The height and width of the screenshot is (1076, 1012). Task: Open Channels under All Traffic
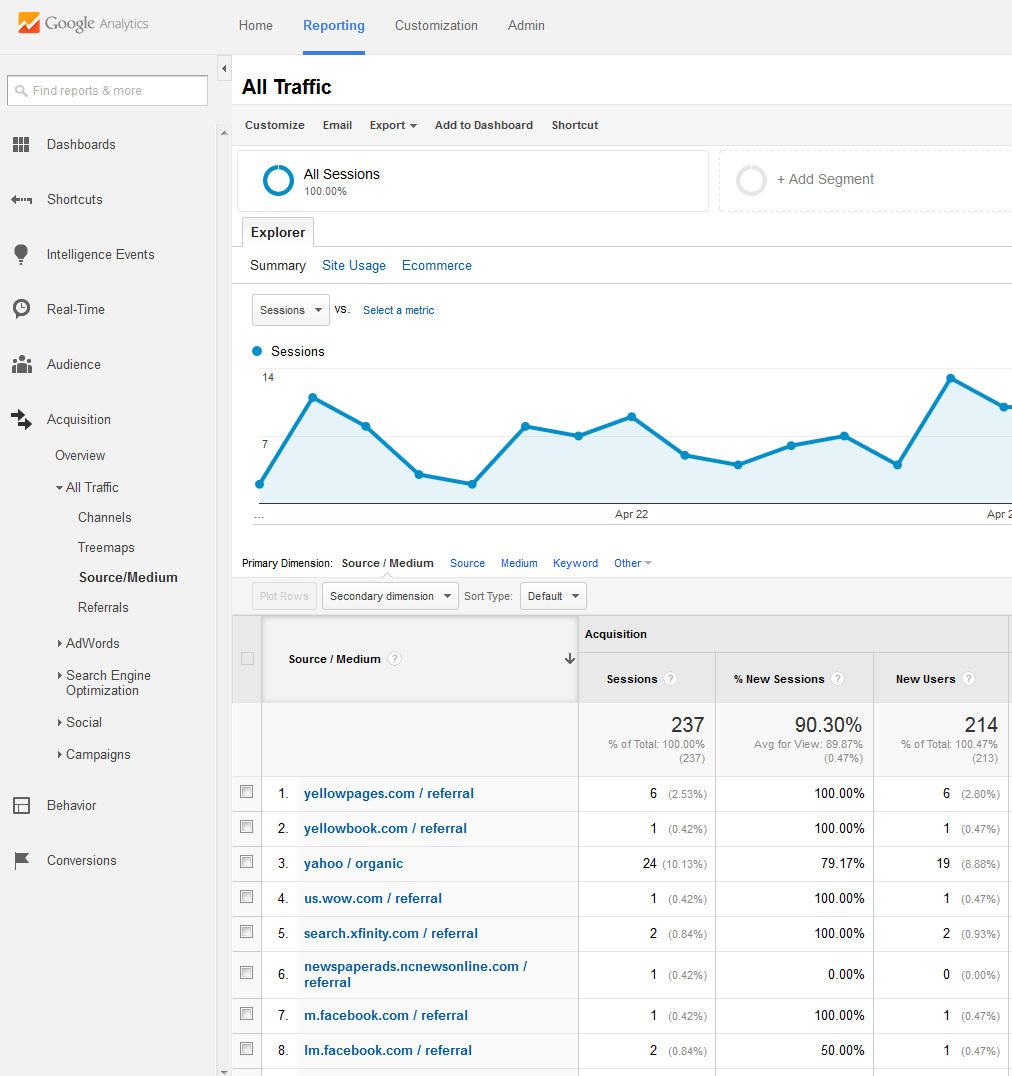point(104,517)
